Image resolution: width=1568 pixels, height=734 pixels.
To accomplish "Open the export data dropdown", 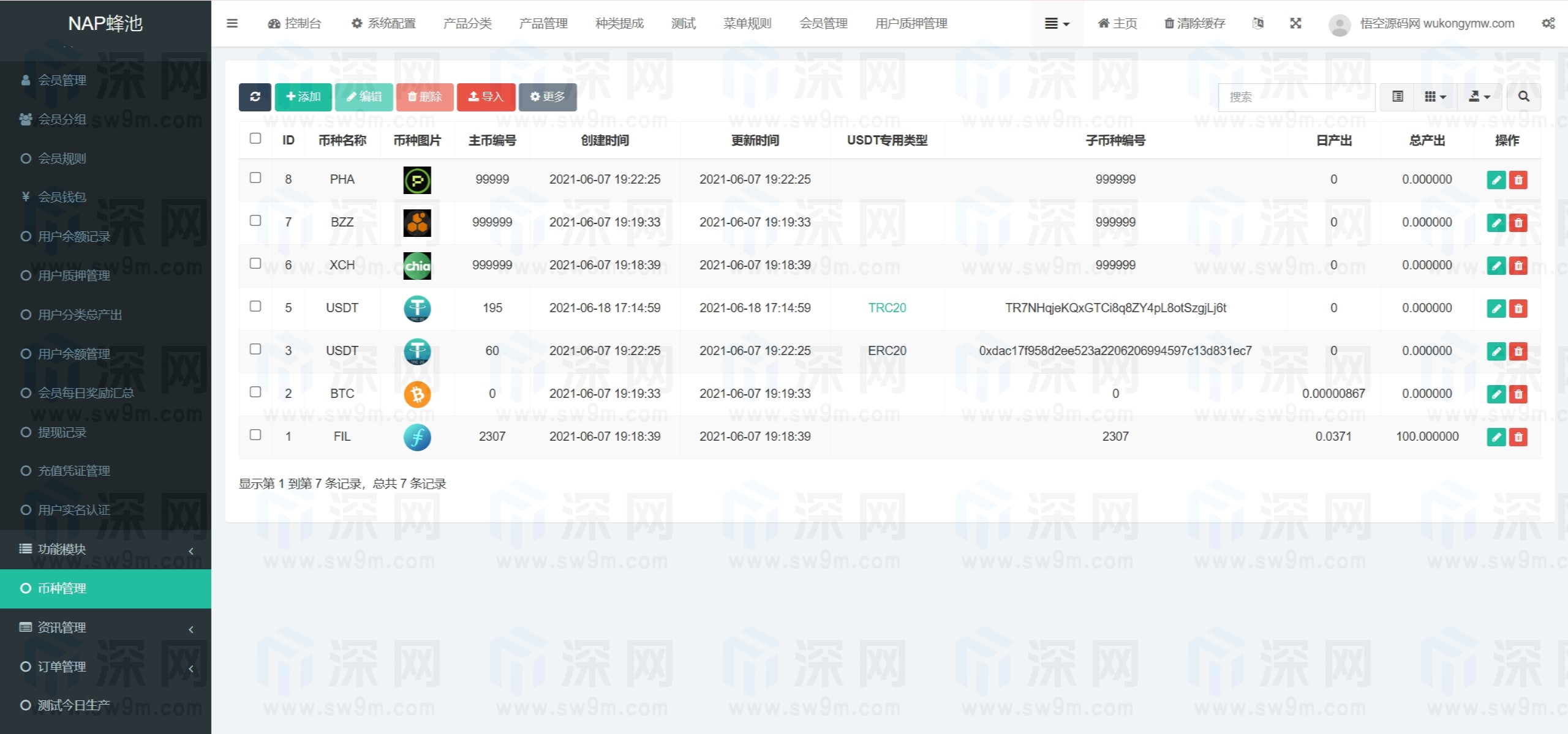I will click(x=1479, y=97).
